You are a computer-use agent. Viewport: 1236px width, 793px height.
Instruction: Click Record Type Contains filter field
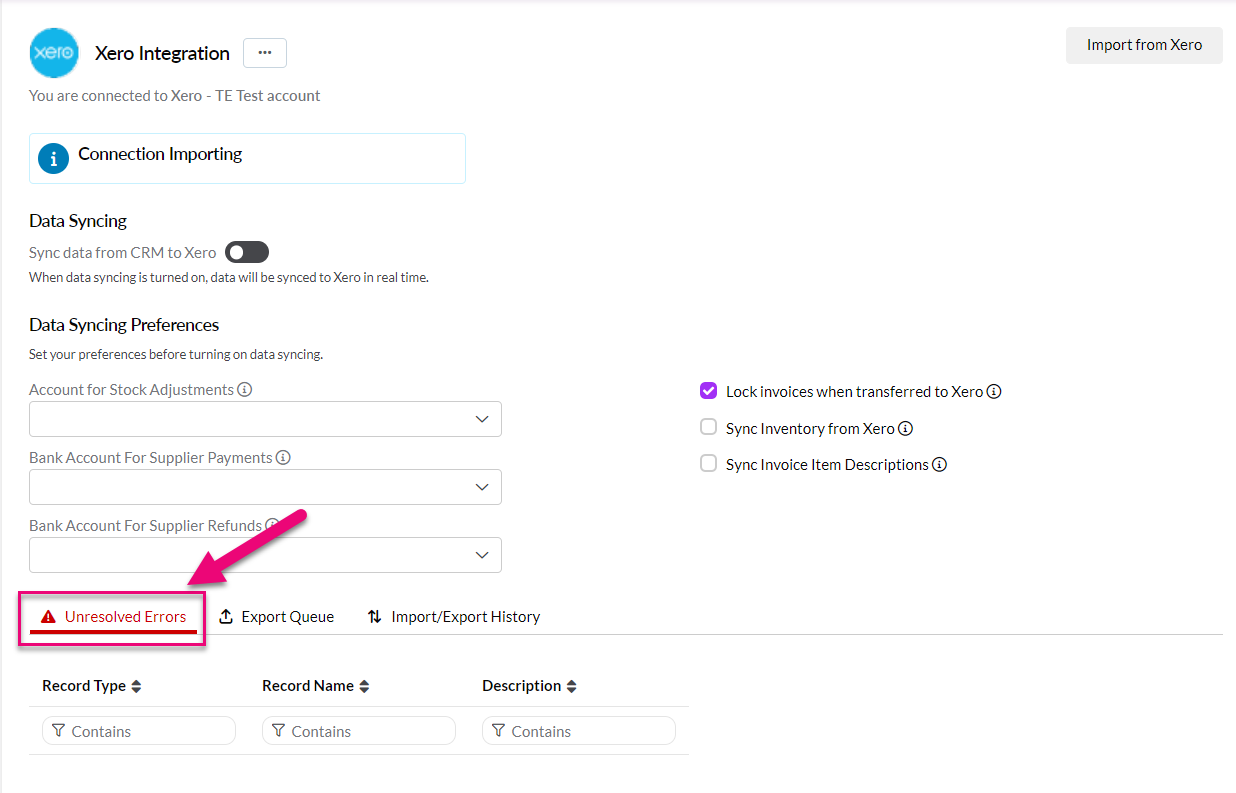(x=139, y=731)
